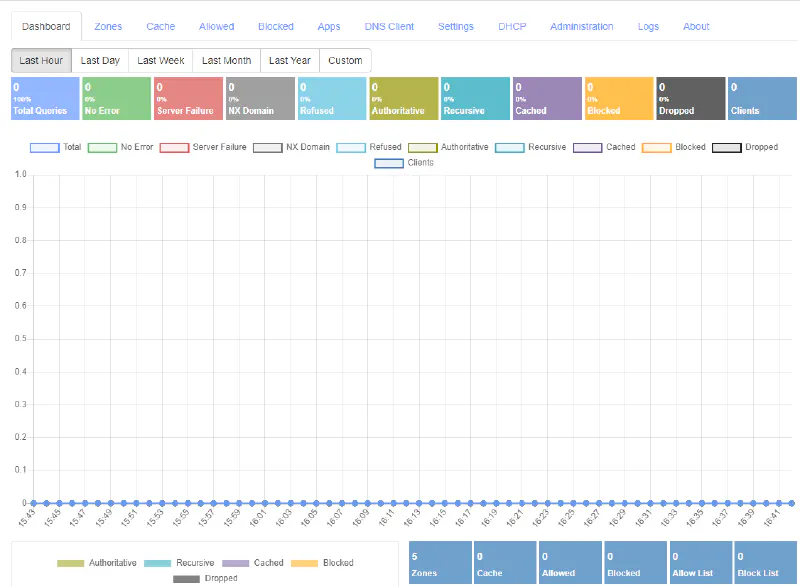The image size is (800, 587).
Task: Toggle Dropped line chart legend entry
Action: 745,147
